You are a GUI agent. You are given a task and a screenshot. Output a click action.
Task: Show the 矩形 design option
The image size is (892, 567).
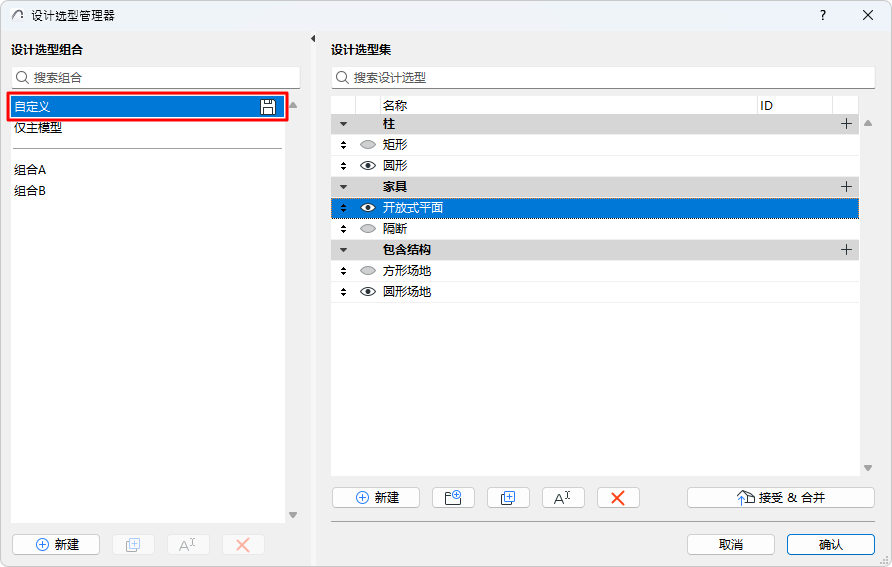click(x=368, y=144)
